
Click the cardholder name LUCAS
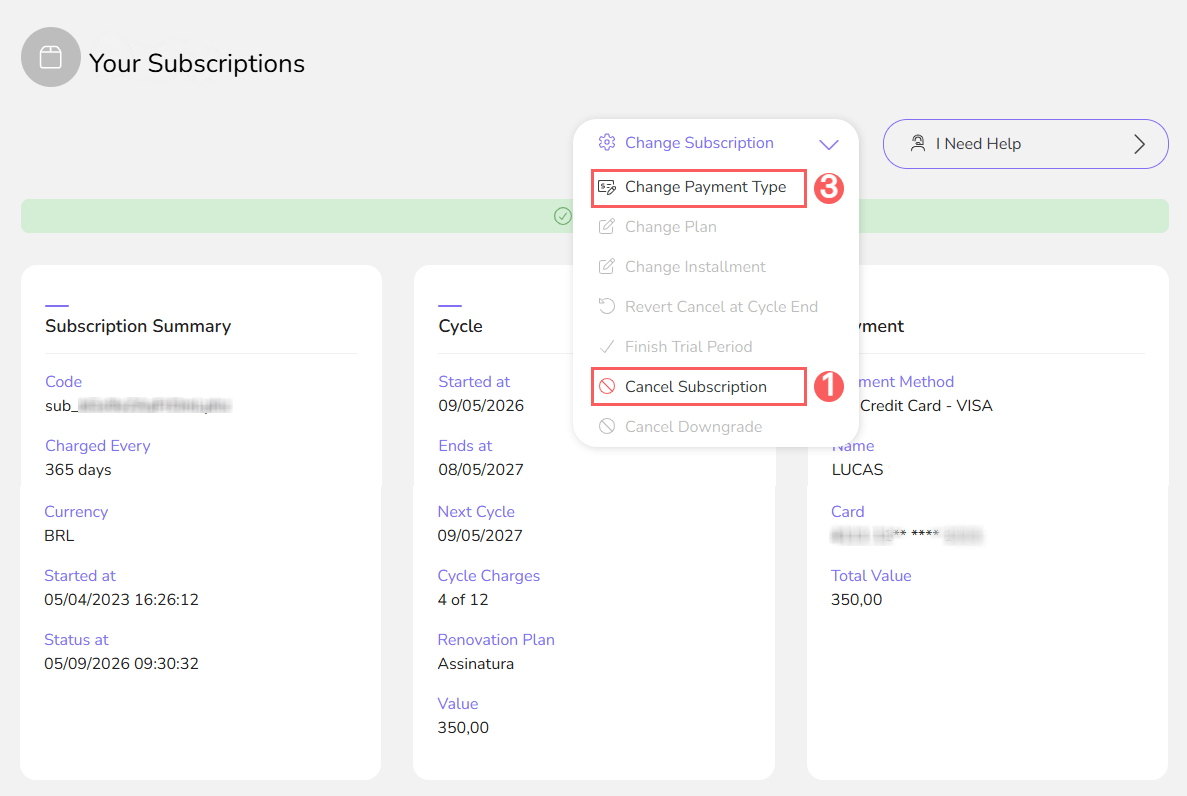pyautogui.click(x=857, y=470)
